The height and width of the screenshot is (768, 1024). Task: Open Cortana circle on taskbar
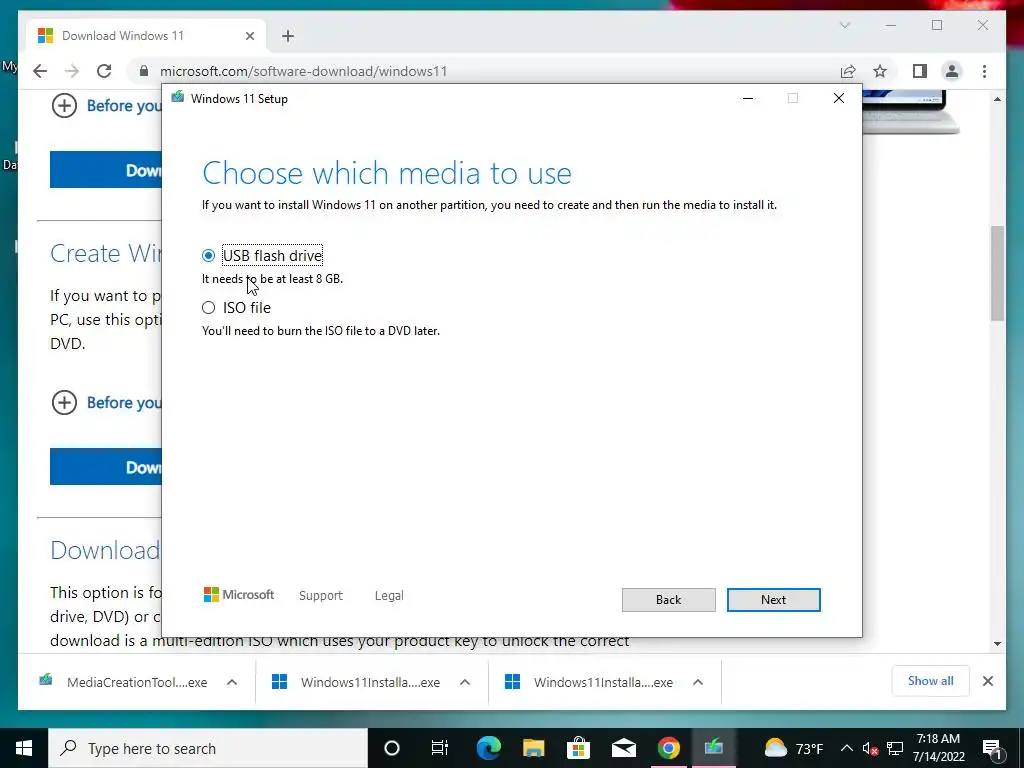tap(392, 748)
